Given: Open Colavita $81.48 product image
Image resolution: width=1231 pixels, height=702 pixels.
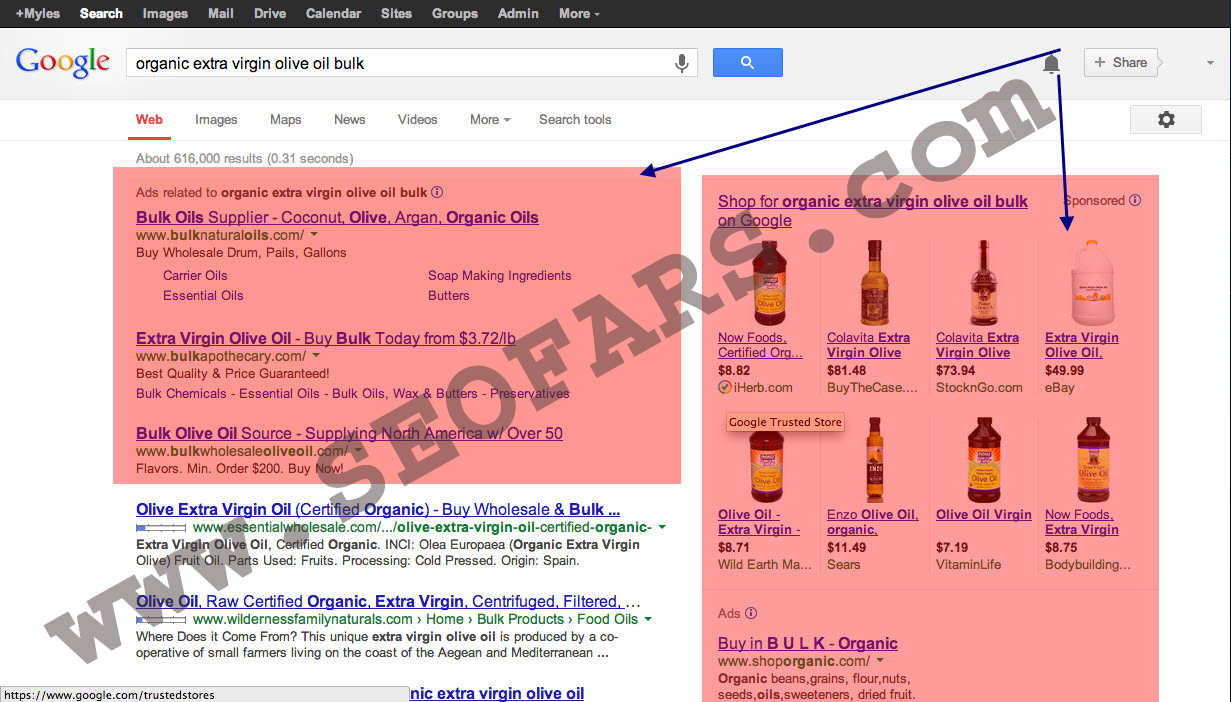Looking at the screenshot, I should (875, 284).
